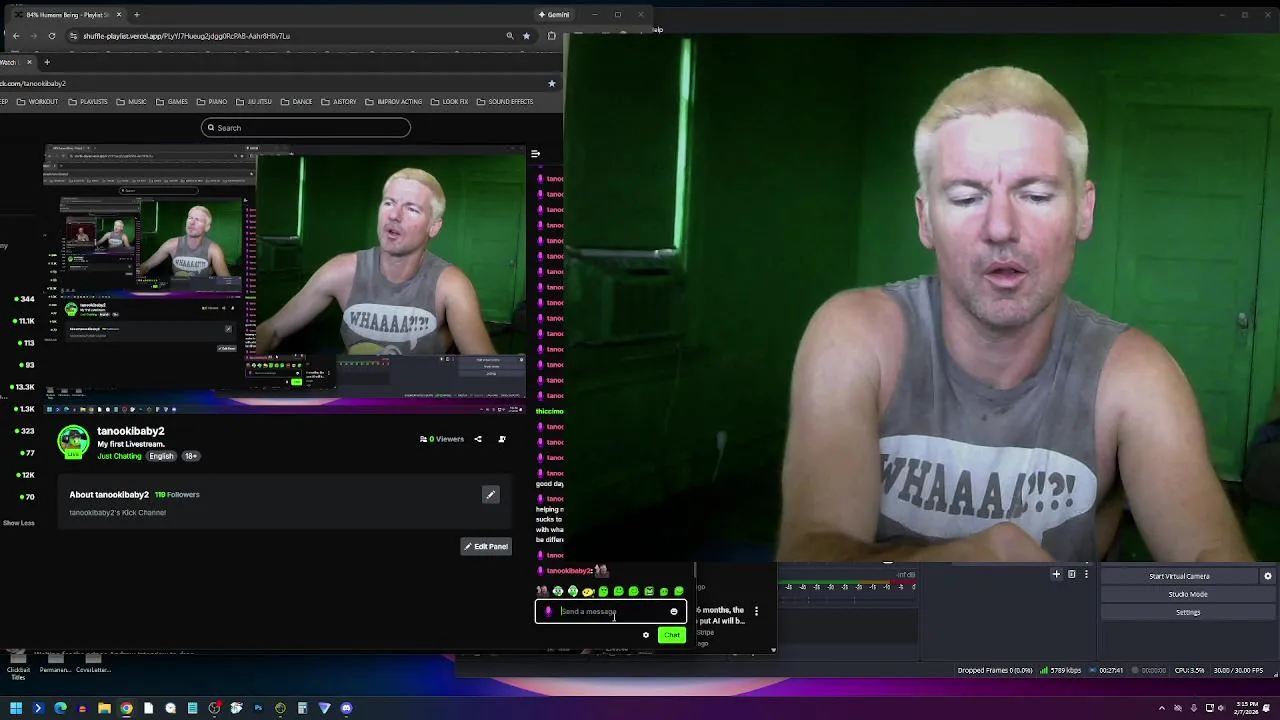The height and width of the screenshot is (720, 1280).
Task: Add a dock item with the OBS plus icon
Action: [x=1056, y=574]
